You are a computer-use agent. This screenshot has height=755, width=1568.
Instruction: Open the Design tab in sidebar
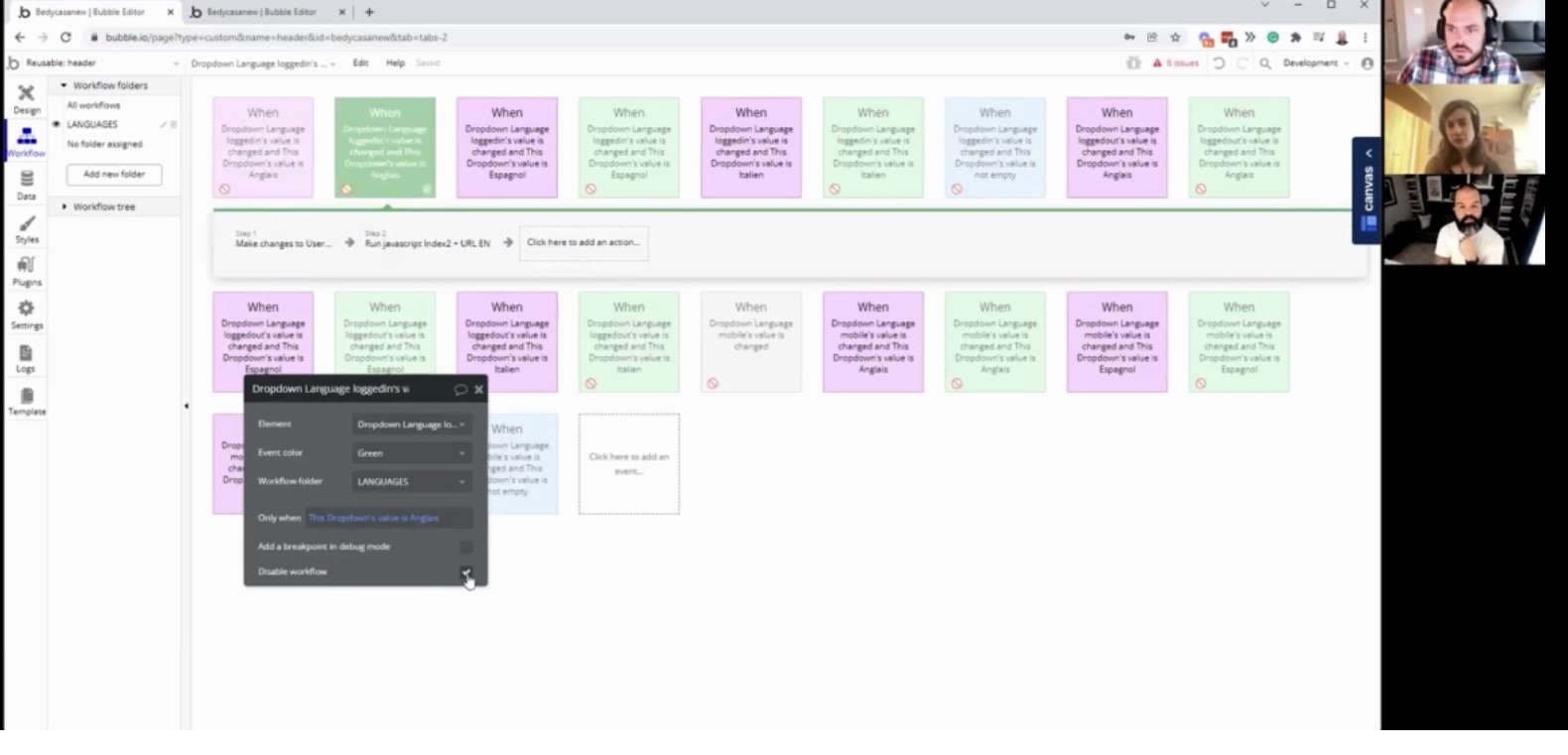pyautogui.click(x=27, y=98)
